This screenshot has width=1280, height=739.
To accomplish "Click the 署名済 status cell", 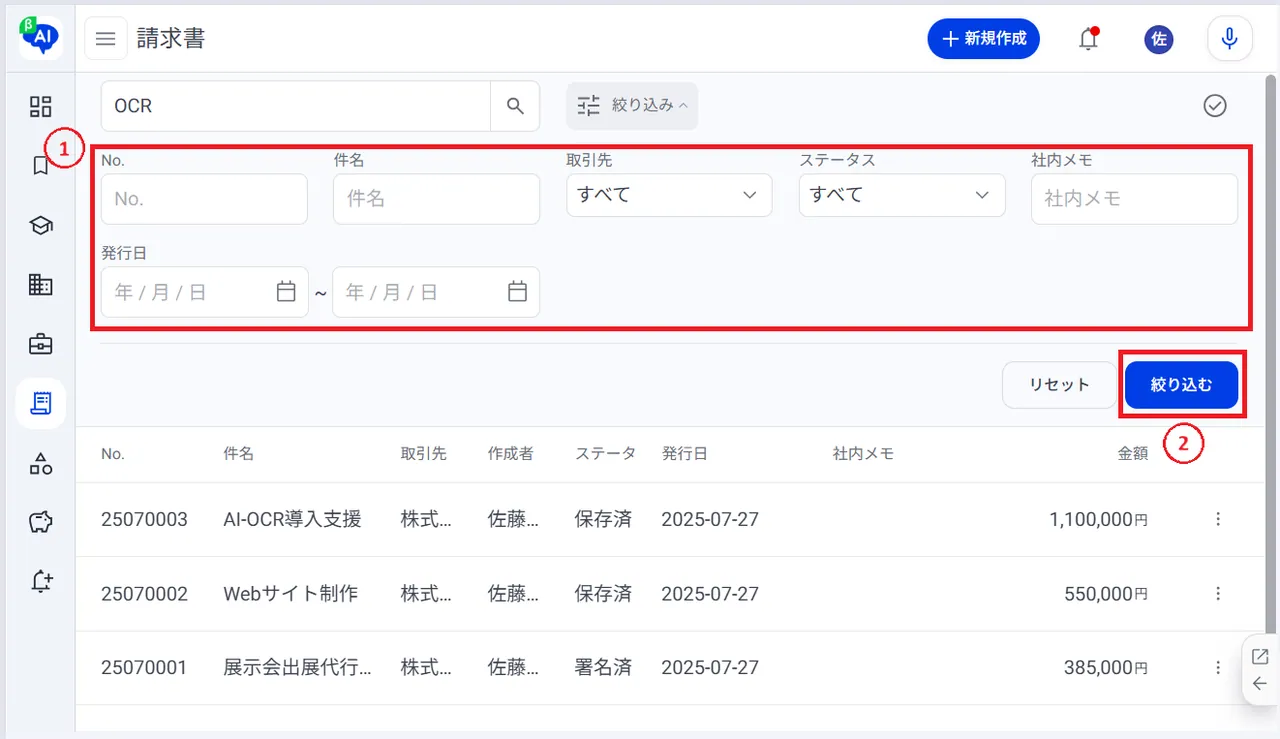I will coord(603,668).
